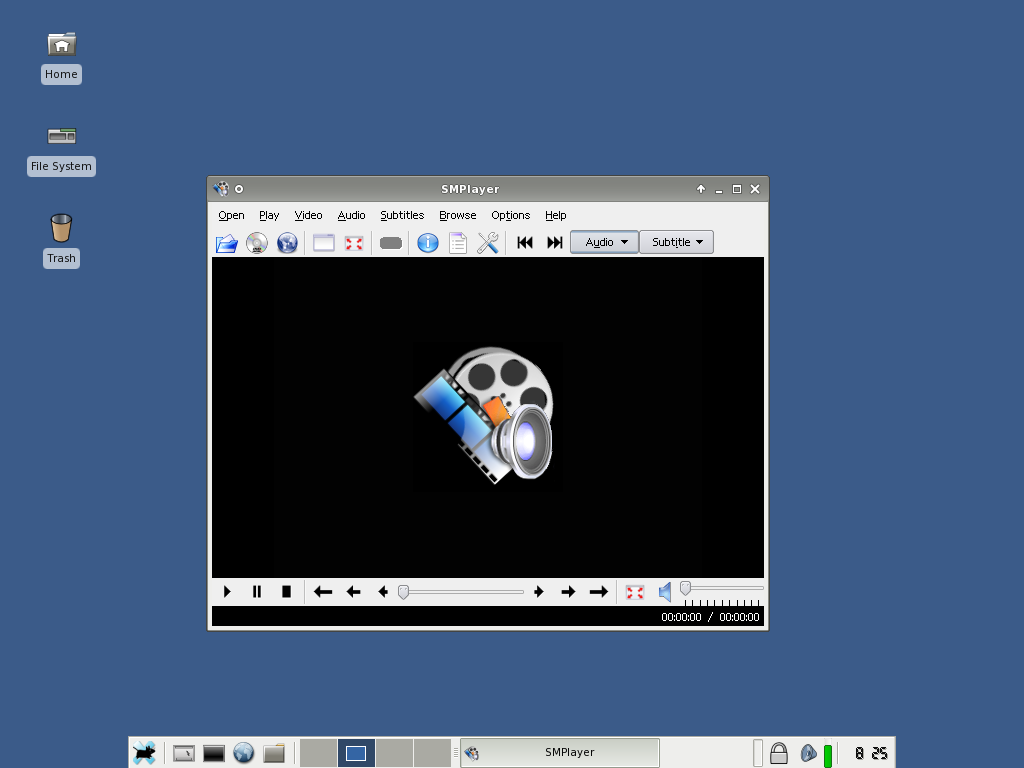Image resolution: width=1024 pixels, height=768 pixels.
Task: Open the Open menu
Action: click(231, 216)
